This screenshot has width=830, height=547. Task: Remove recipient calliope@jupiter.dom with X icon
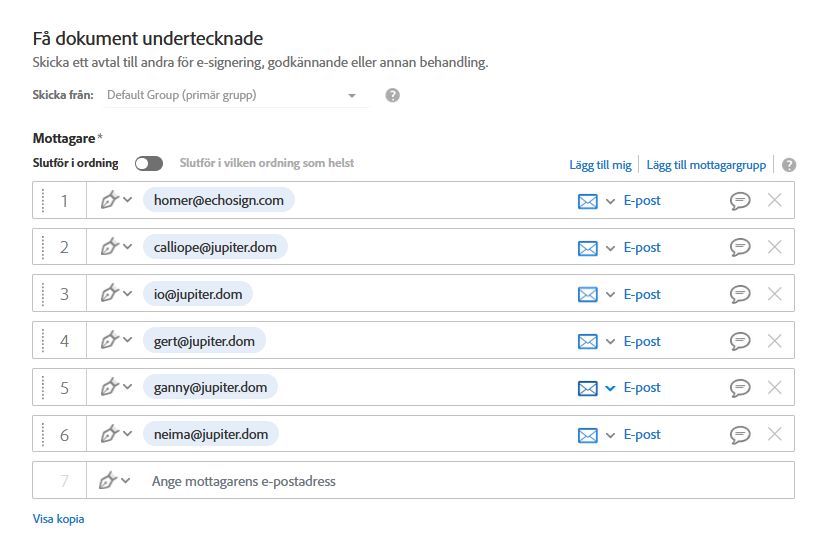click(774, 247)
